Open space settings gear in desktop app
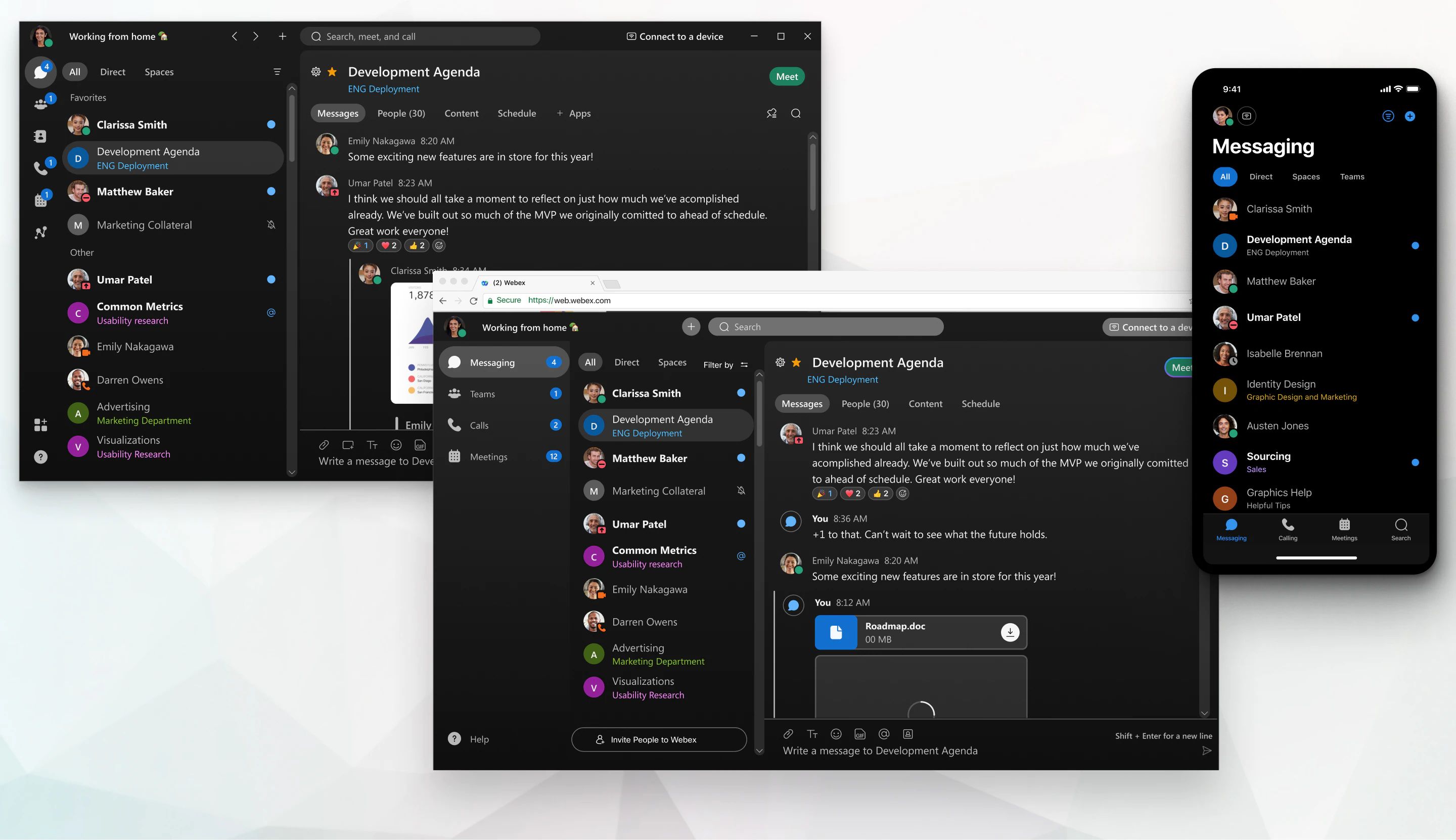 coord(315,72)
